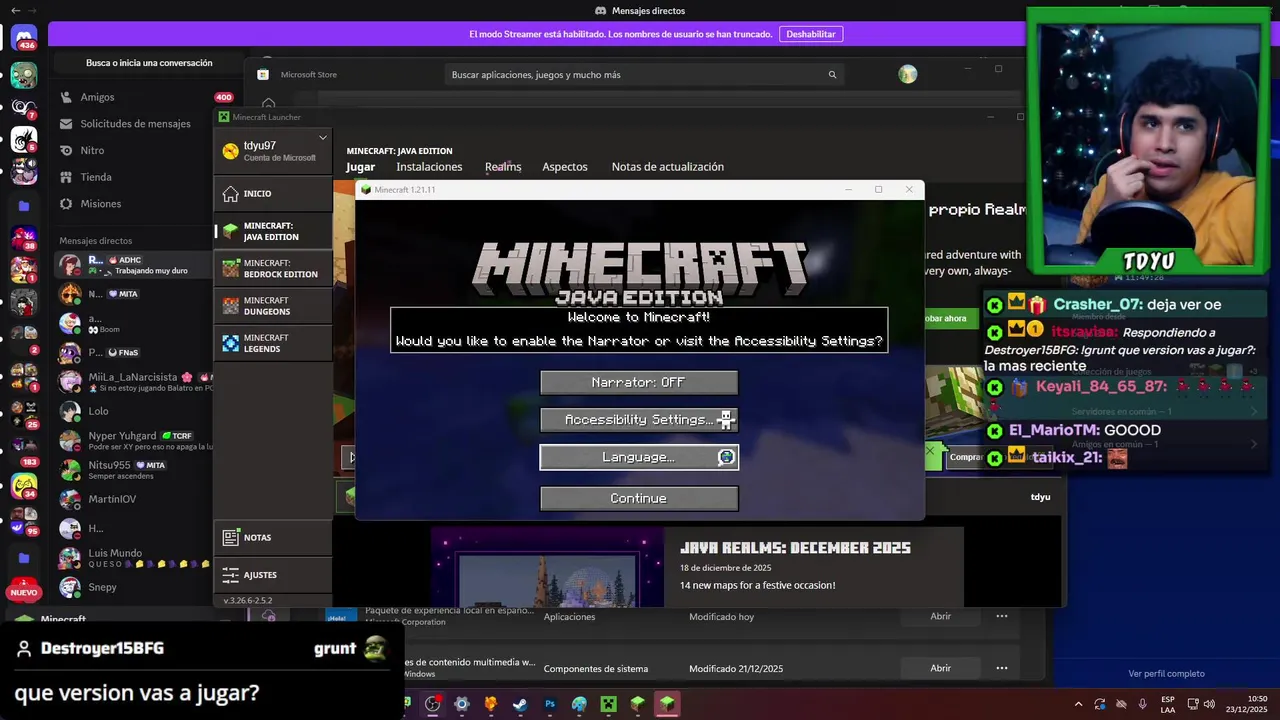Screen dimensions: 1280x720
Task: Open OBS Studio from the taskbar
Action: pos(432,704)
